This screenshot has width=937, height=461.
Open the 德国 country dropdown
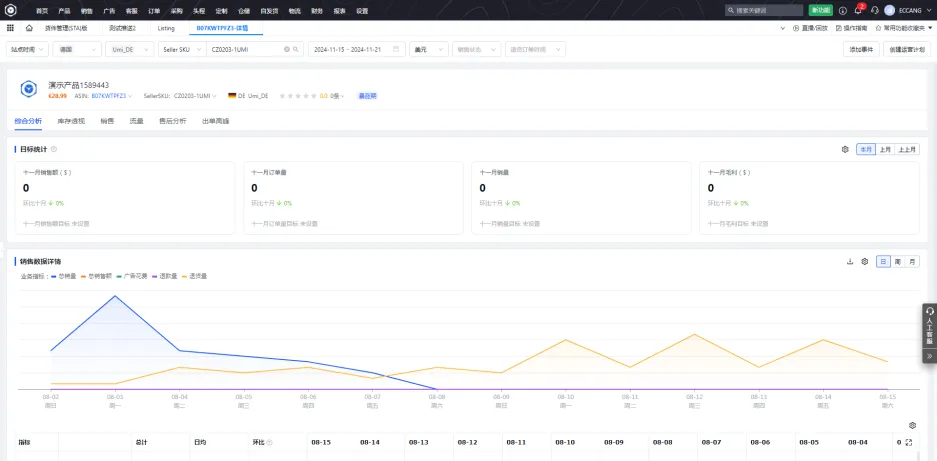tap(77, 50)
